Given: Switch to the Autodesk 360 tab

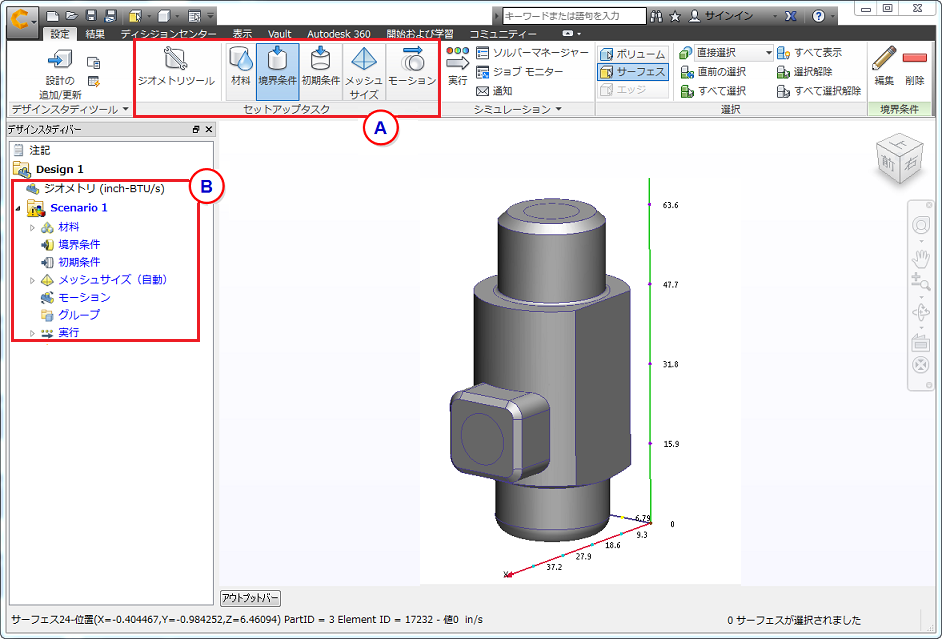Looking at the screenshot, I should click(339, 34).
